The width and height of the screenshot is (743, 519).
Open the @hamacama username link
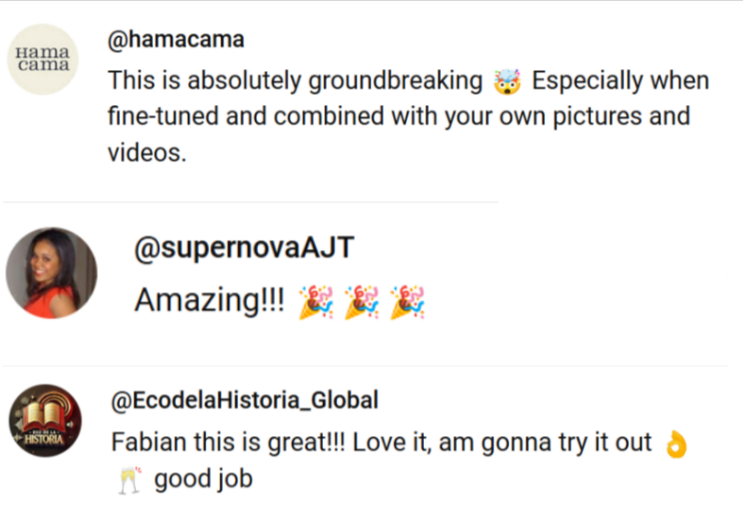click(x=176, y=41)
